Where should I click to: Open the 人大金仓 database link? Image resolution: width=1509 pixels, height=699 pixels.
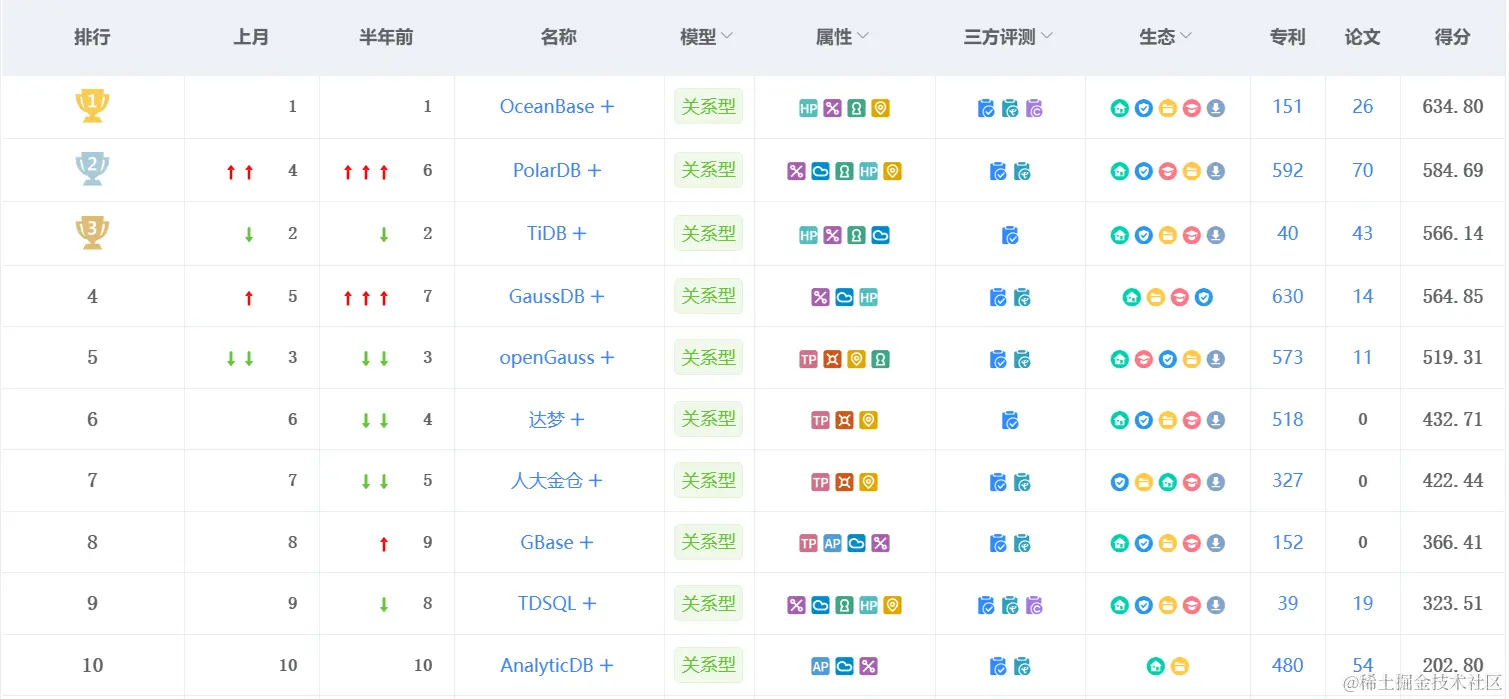click(557, 480)
